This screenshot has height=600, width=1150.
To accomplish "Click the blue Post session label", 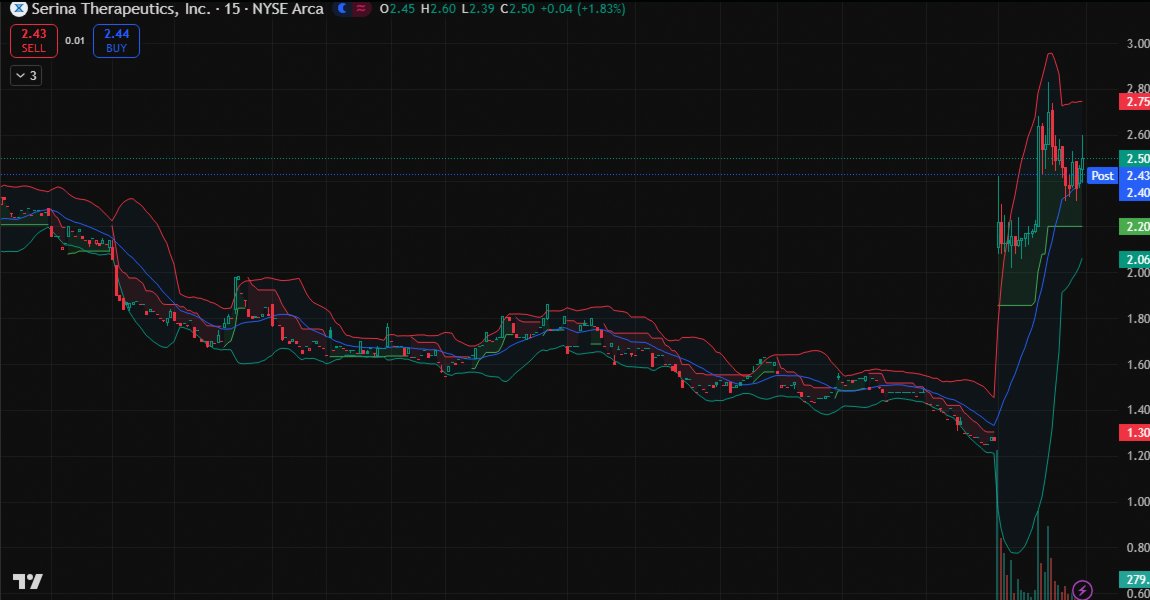I will tap(1102, 175).
